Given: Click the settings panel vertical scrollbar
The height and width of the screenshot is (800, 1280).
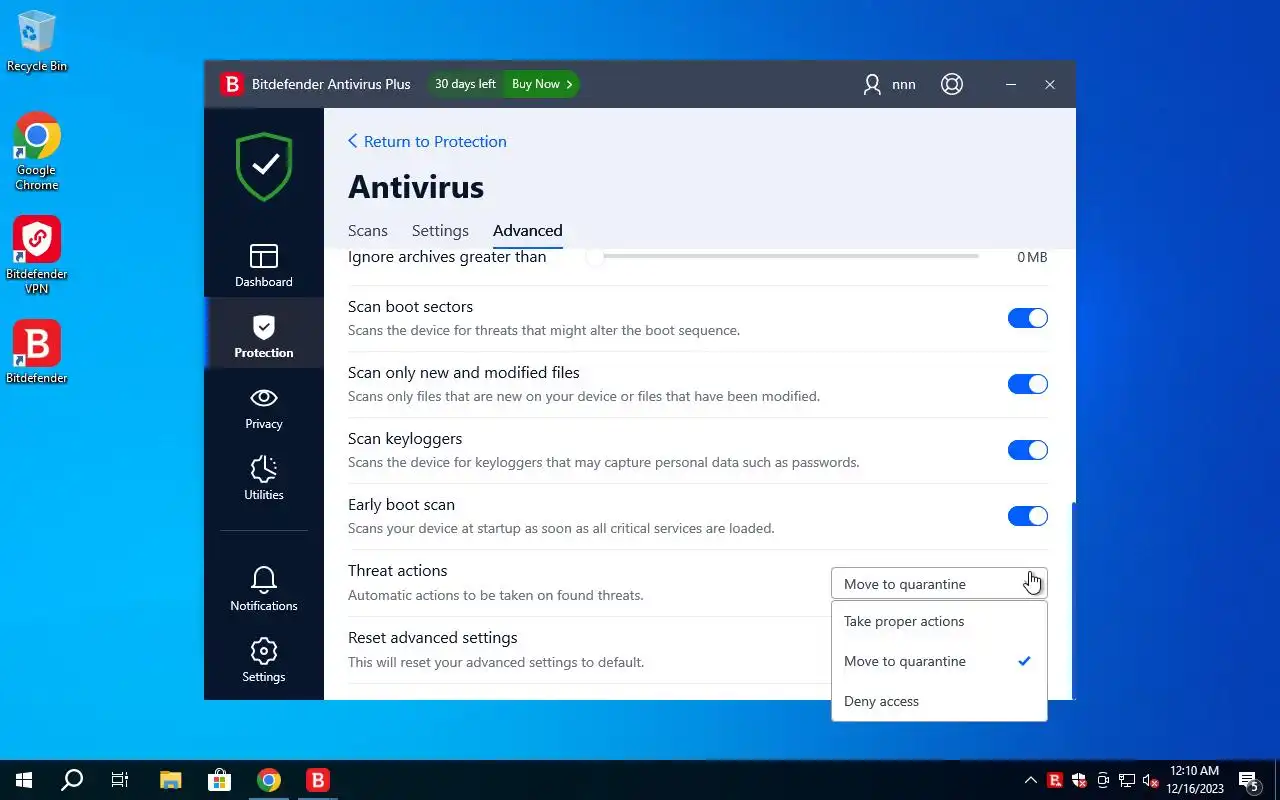Looking at the screenshot, I should 1073,600.
